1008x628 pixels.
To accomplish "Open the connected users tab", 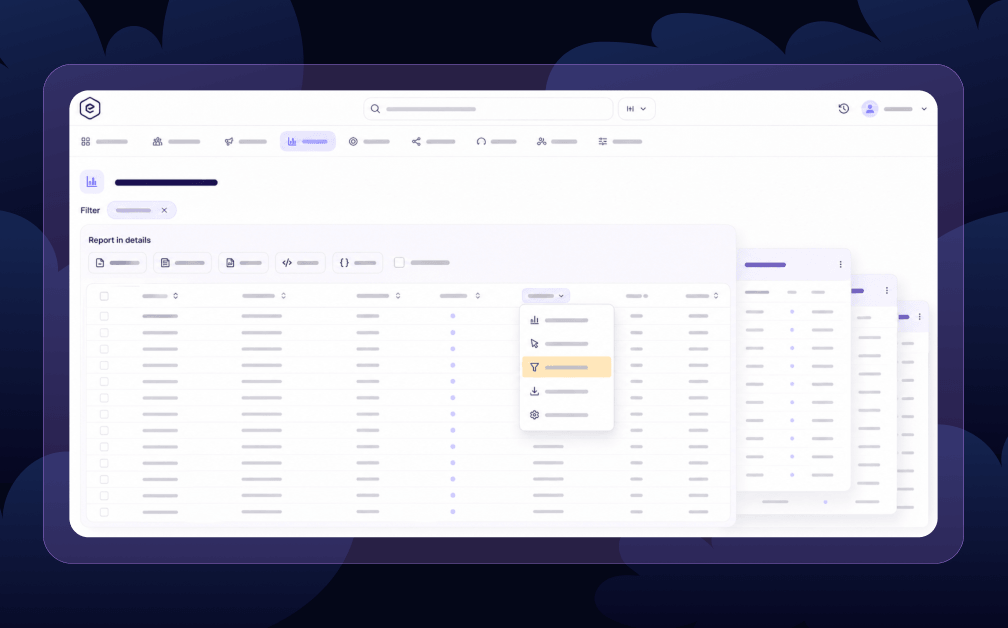I will point(557,141).
